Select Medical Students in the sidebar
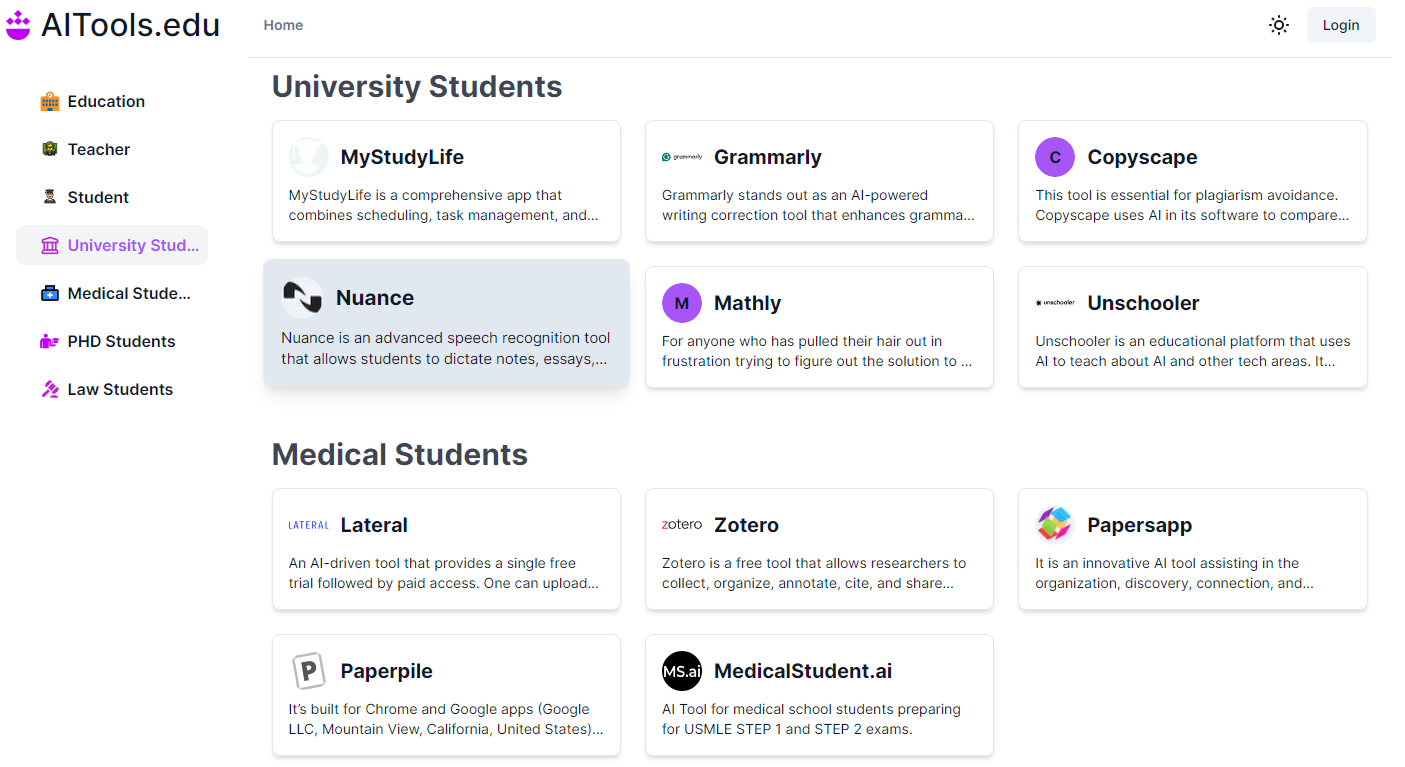 (128, 293)
